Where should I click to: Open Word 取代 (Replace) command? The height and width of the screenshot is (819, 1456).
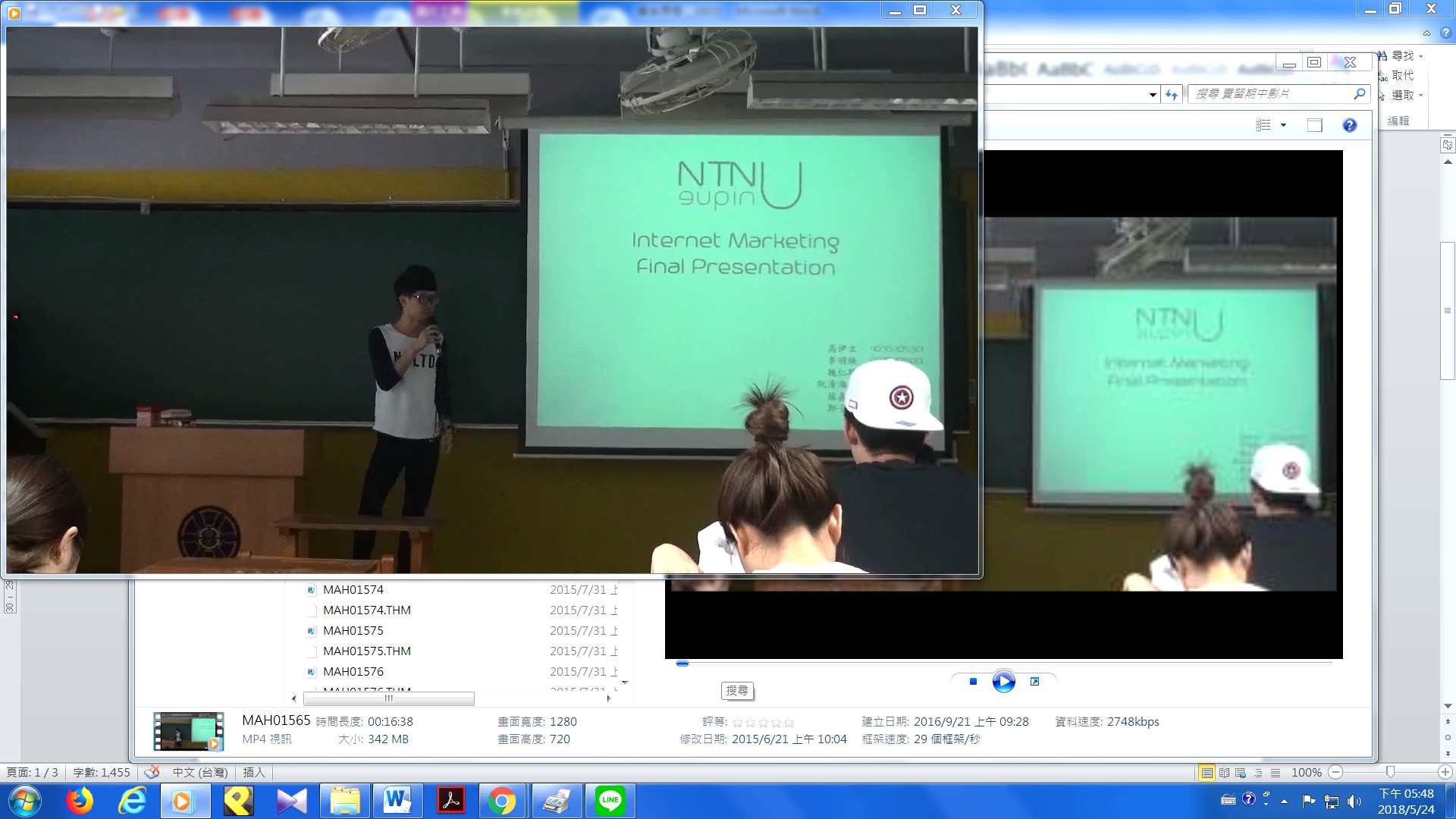pos(1395,75)
